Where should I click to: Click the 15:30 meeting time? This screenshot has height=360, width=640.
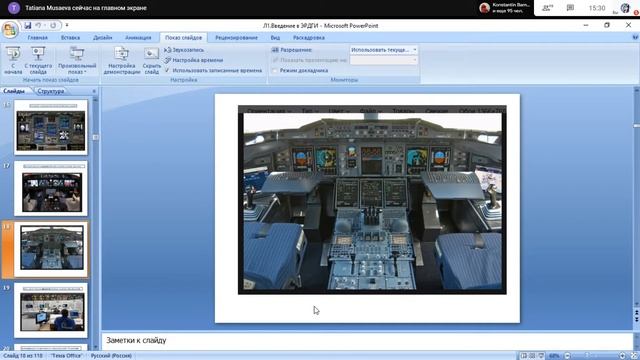pos(597,8)
